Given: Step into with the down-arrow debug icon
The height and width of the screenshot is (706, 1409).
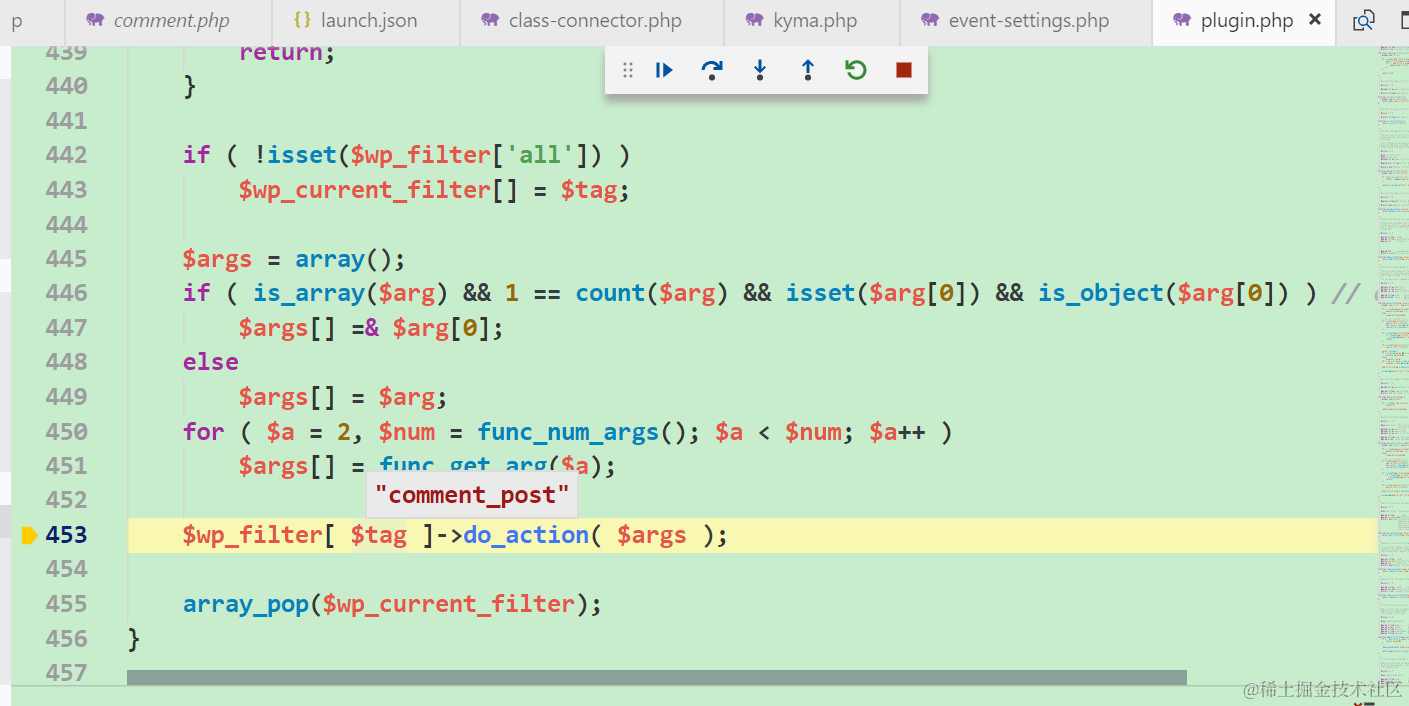Looking at the screenshot, I should pyautogui.click(x=760, y=70).
